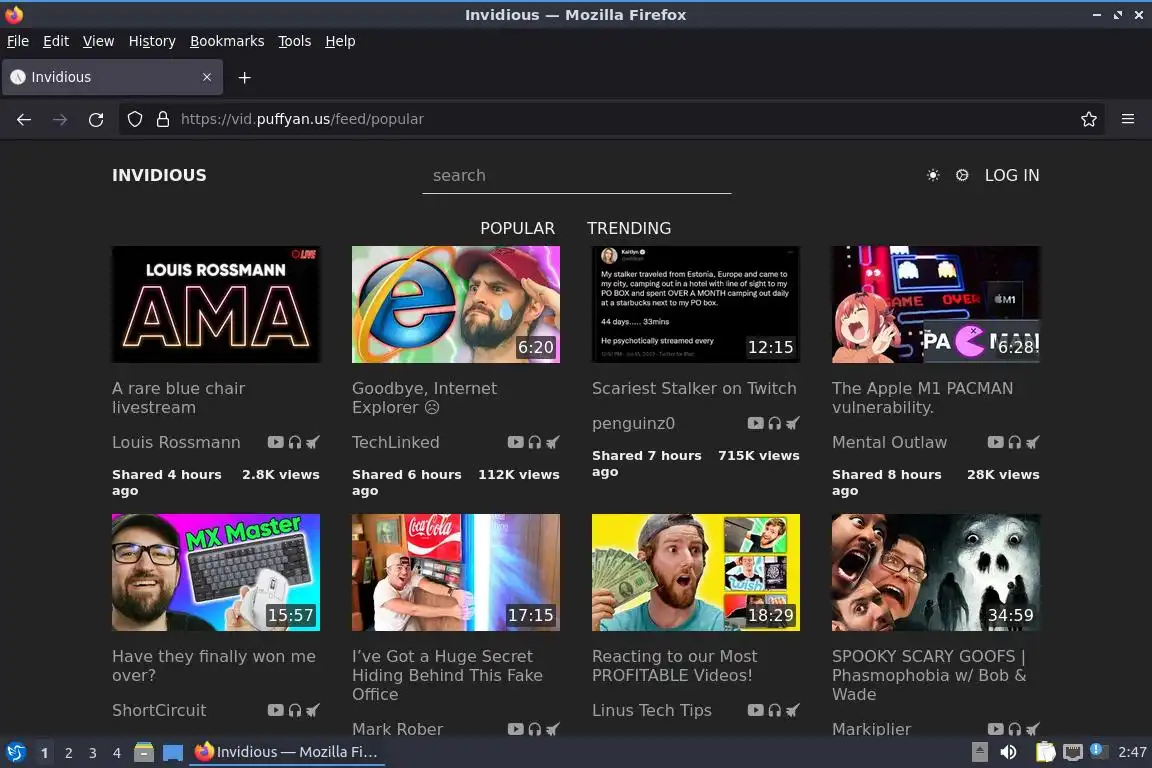Open Louis Rossmann AMA thumbnail

[216, 304]
